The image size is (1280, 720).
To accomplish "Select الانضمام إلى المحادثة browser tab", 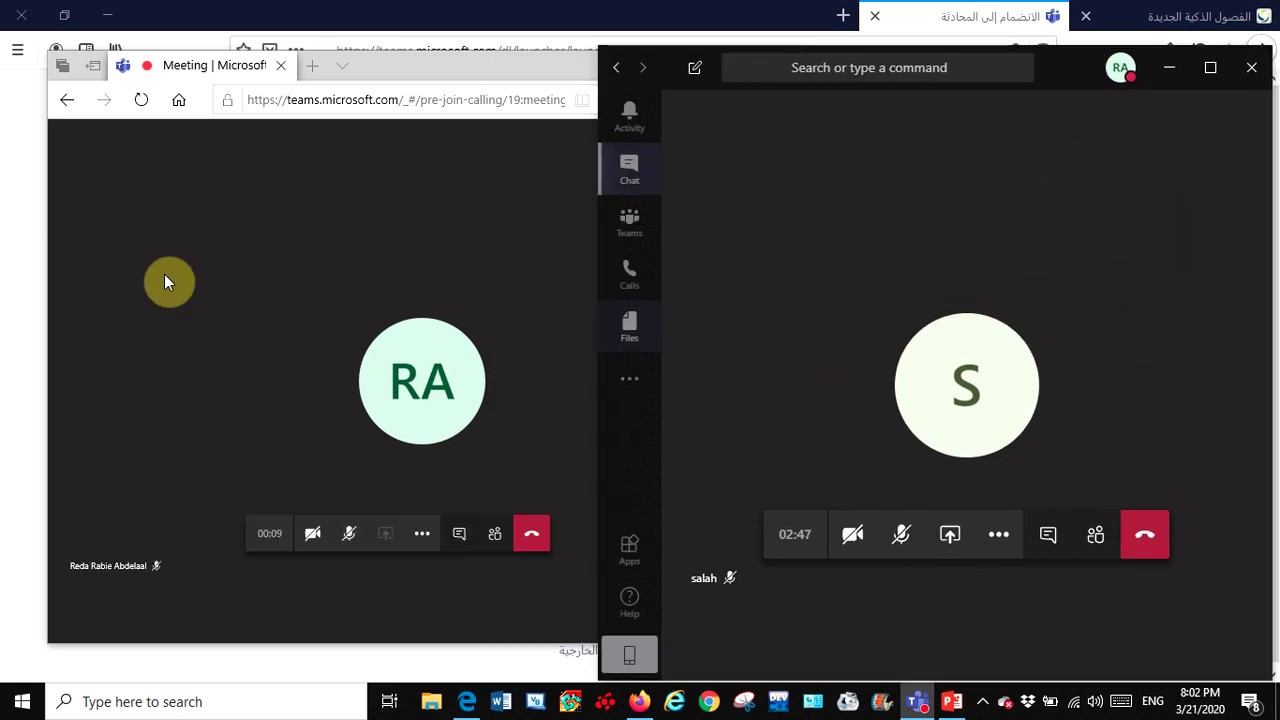I will coord(965,16).
